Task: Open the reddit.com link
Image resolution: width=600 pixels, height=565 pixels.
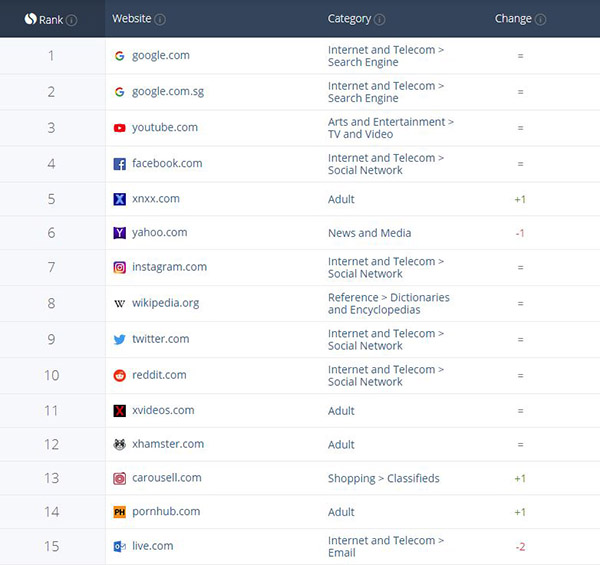Action: (x=159, y=375)
